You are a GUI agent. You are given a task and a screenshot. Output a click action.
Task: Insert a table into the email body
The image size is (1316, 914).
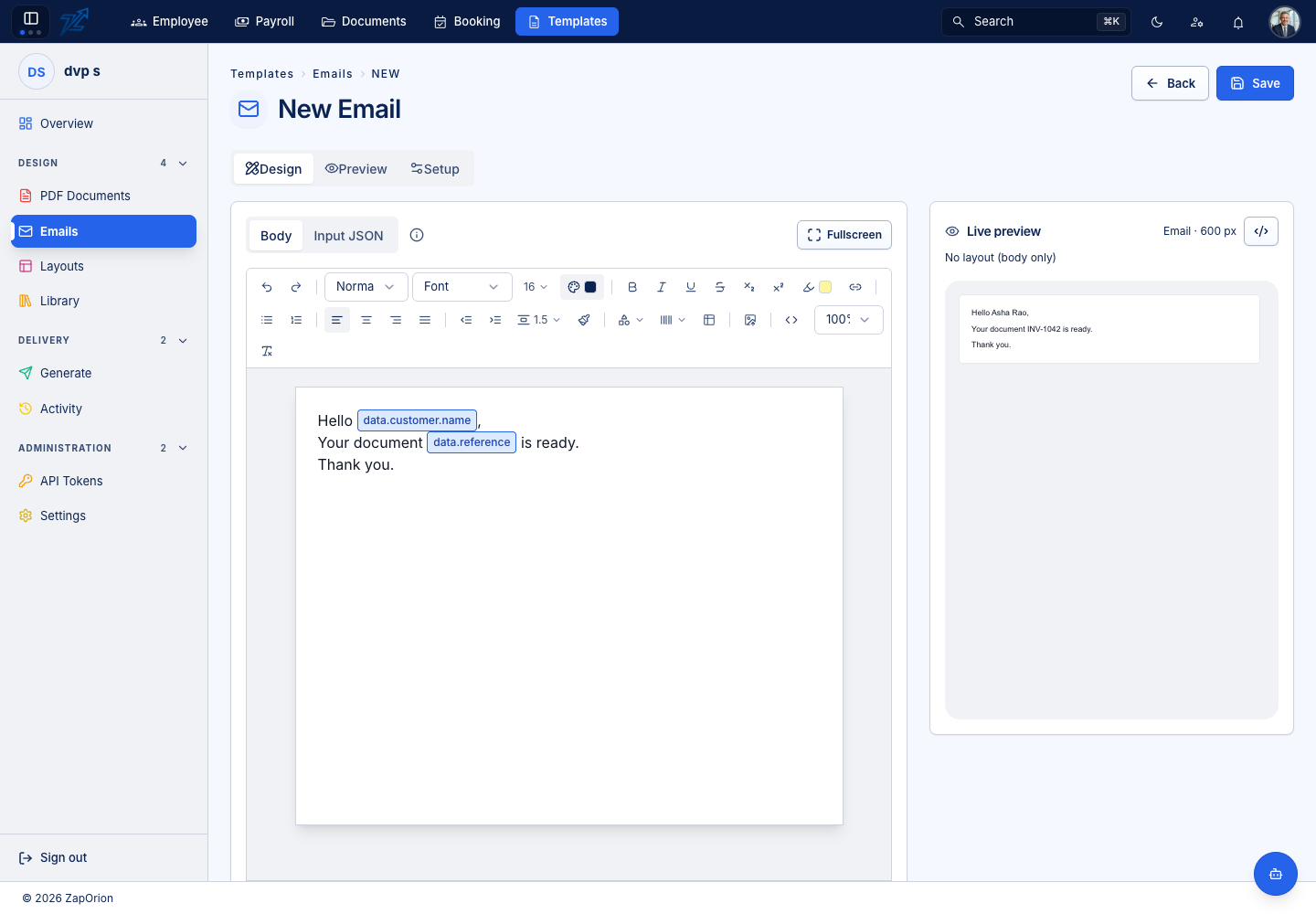[709, 320]
